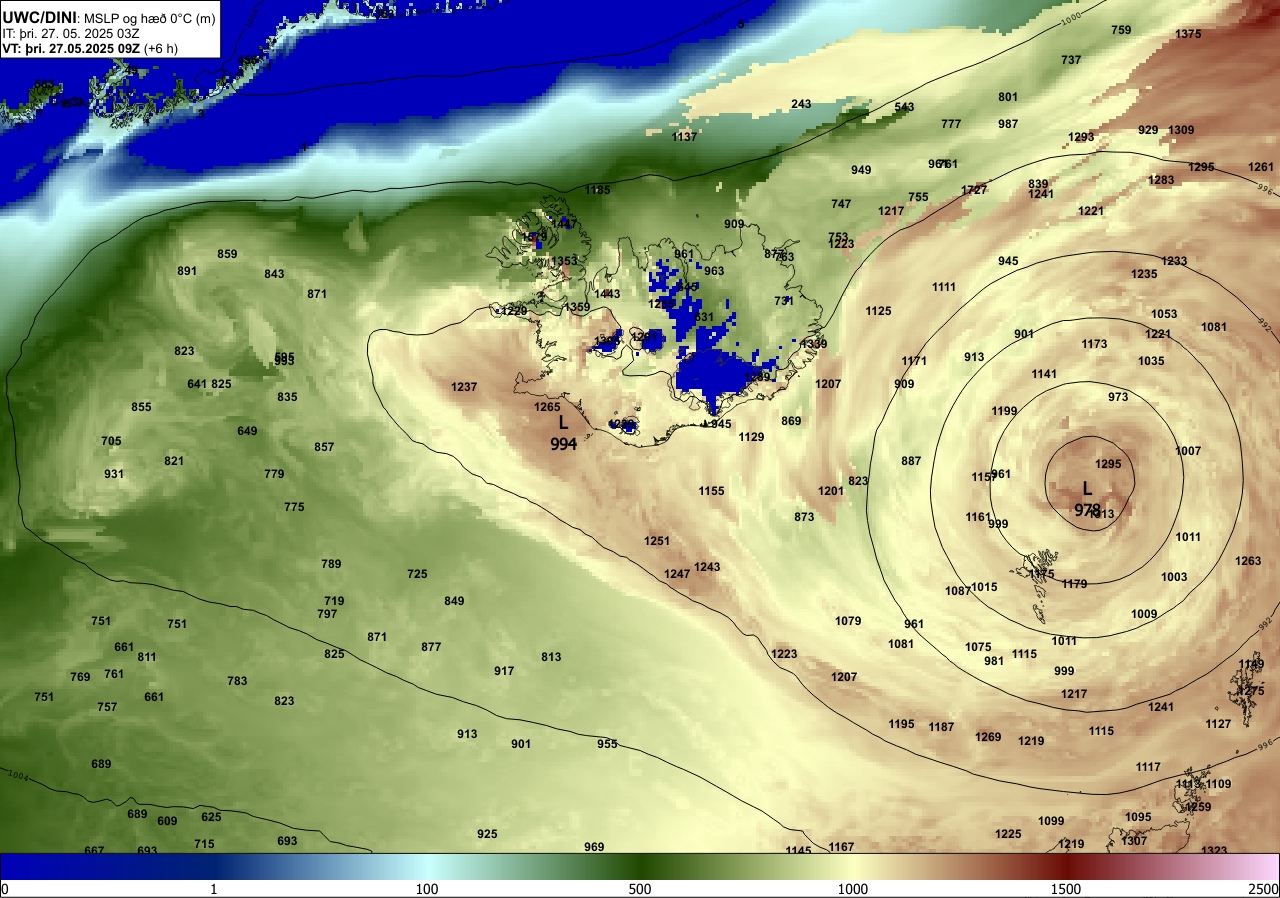The height and width of the screenshot is (898, 1280).
Task: Click the 2500 label on the color scale
Action: [x=1264, y=889]
